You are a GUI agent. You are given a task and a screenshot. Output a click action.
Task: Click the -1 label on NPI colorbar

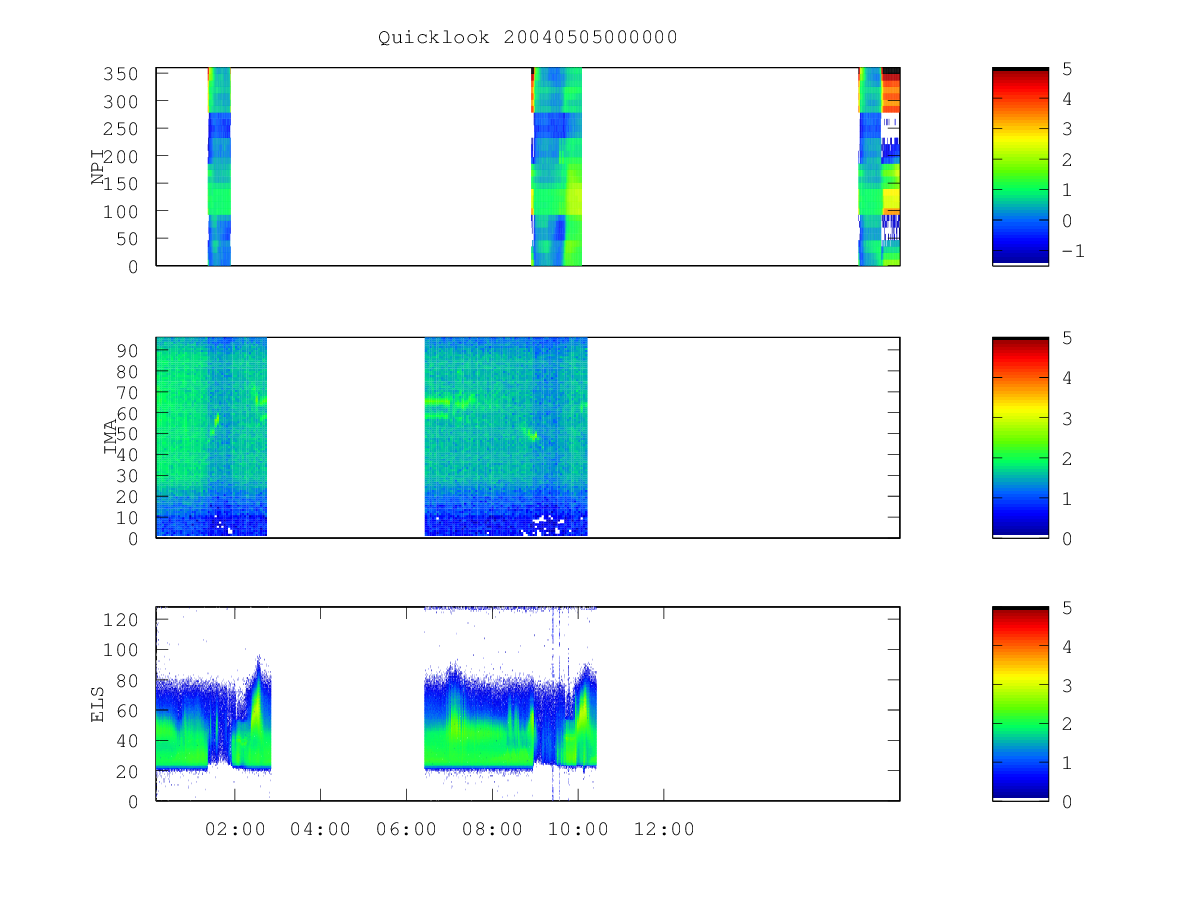click(x=1072, y=251)
